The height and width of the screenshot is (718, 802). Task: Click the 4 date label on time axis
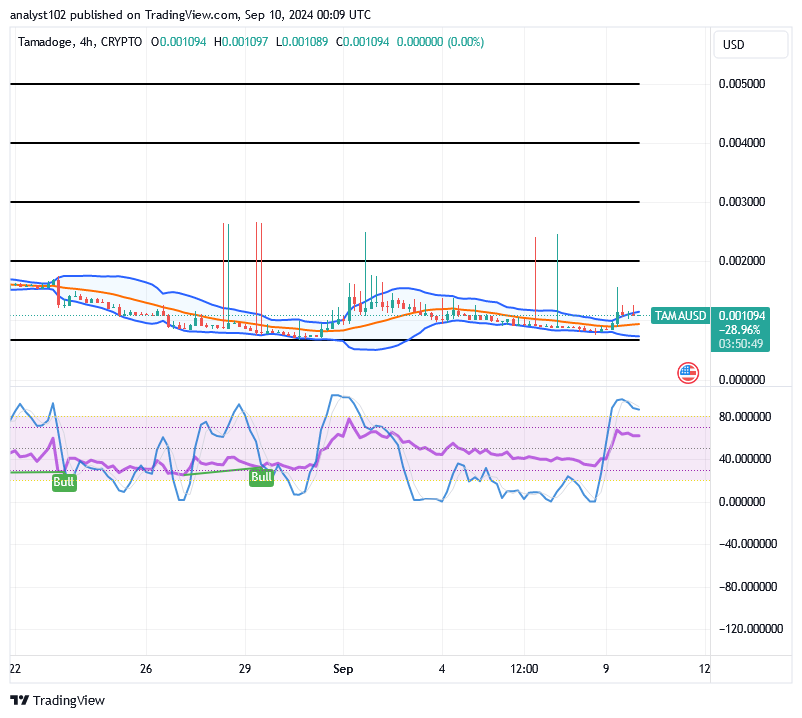pos(442,669)
